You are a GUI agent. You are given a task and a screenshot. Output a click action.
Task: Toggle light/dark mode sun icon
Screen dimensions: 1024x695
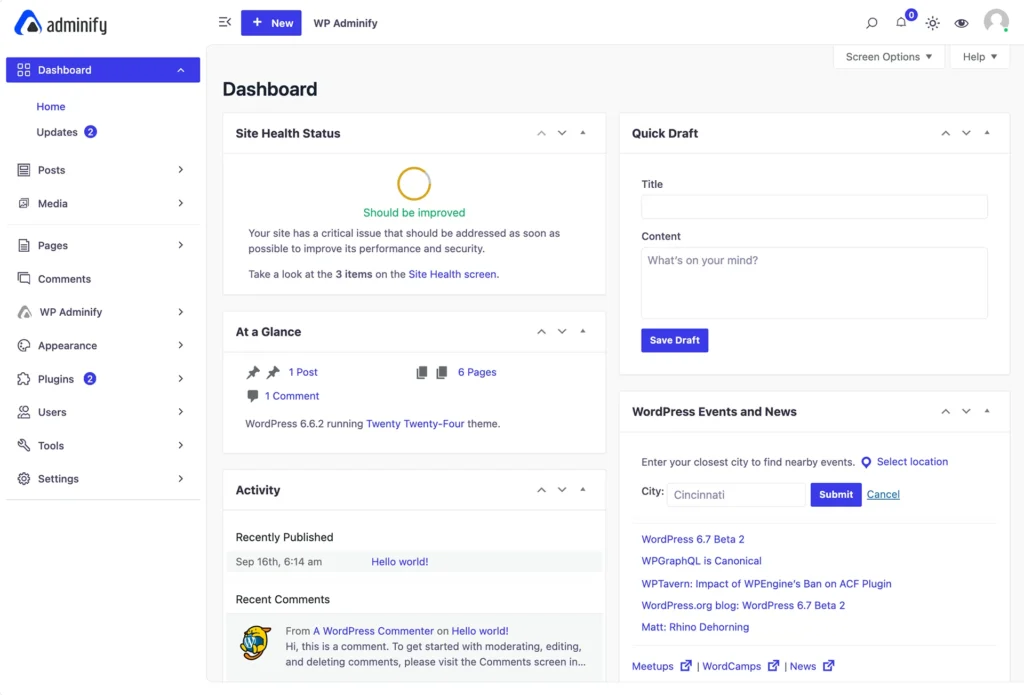[932, 23]
